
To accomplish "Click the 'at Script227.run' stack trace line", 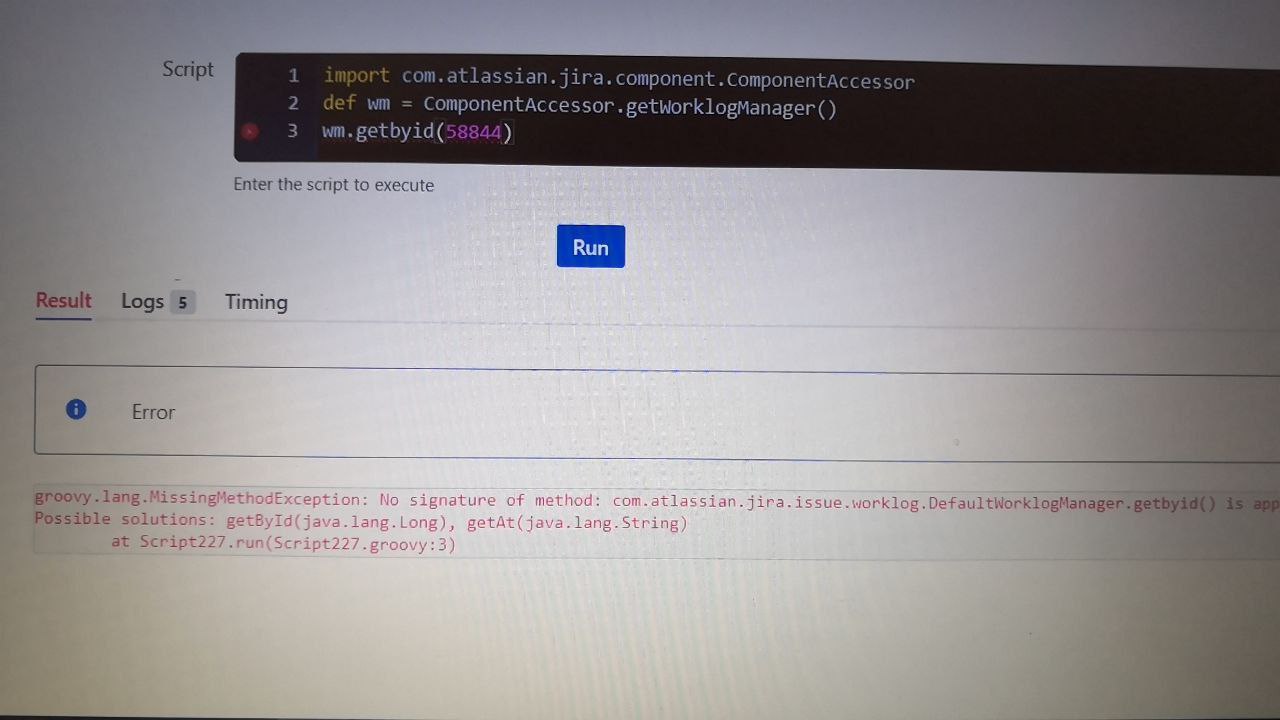I will [x=283, y=543].
